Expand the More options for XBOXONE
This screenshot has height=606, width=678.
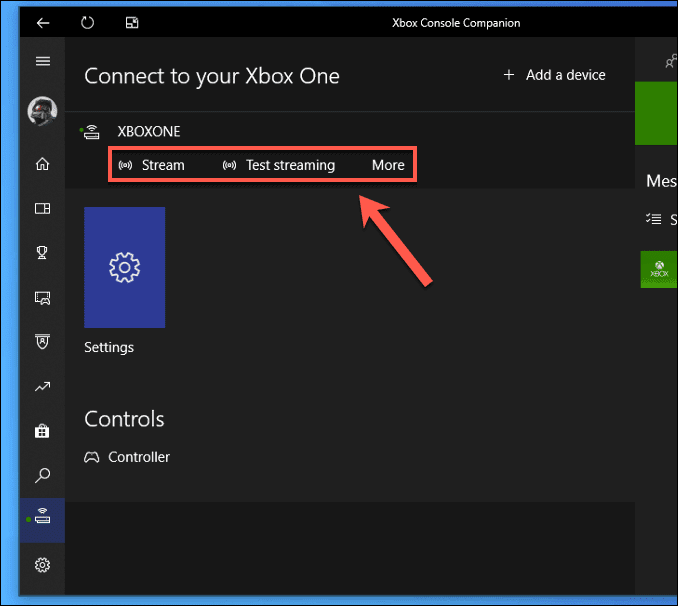pyautogui.click(x=388, y=165)
